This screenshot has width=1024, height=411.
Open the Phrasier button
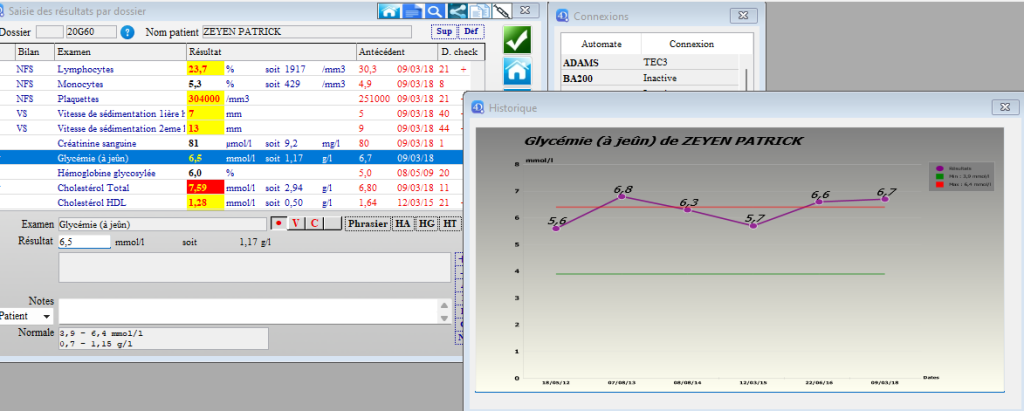click(366, 224)
